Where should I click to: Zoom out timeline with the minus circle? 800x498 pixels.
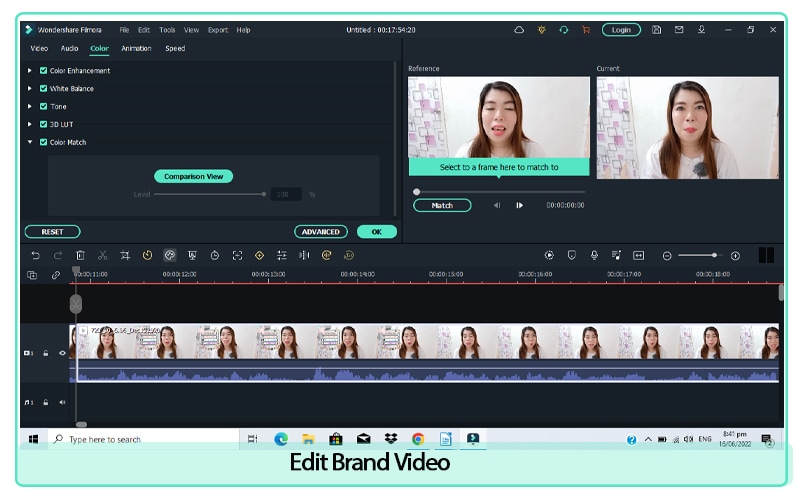pyautogui.click(x=667, y=256)
